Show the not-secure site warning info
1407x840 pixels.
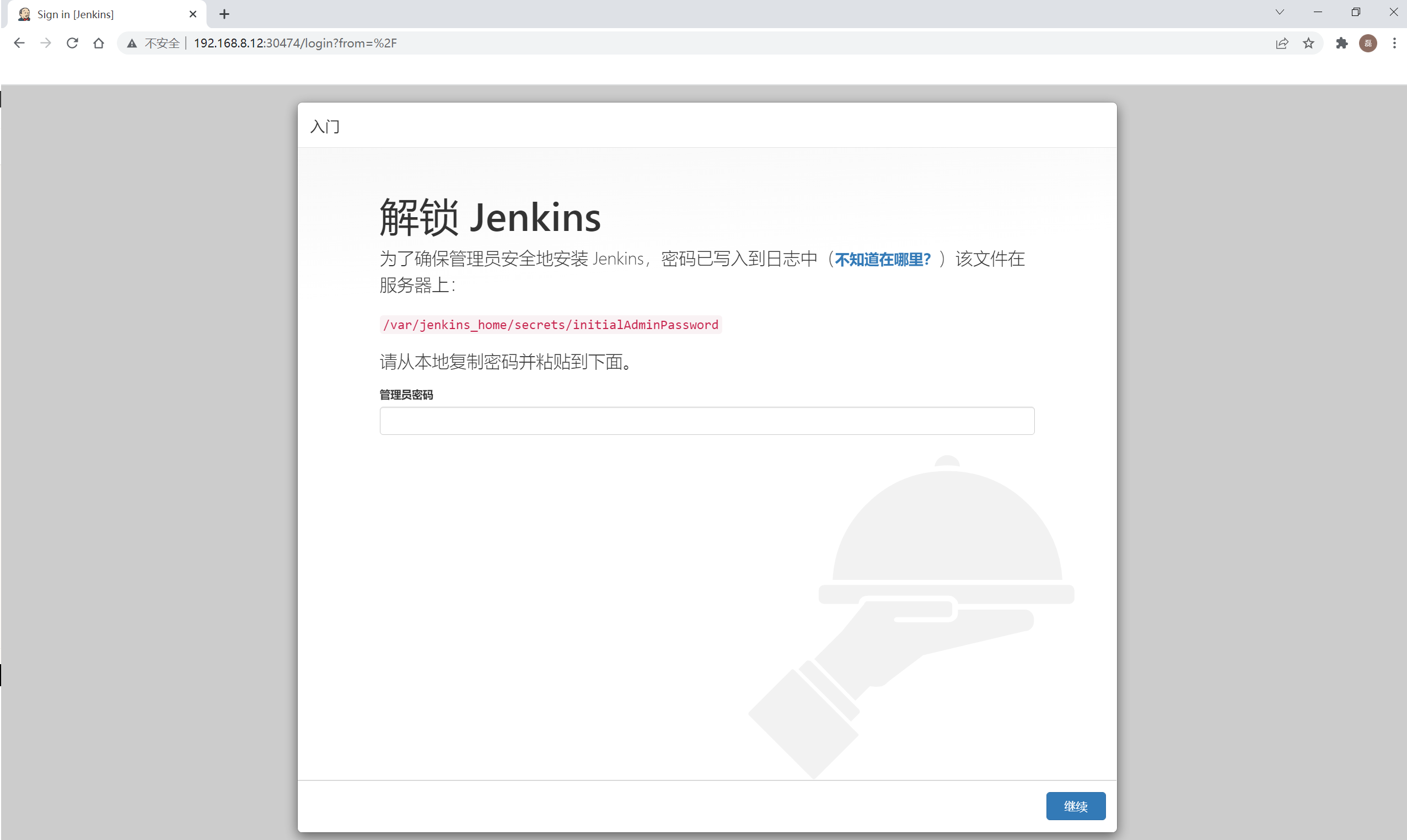point(153,43)
